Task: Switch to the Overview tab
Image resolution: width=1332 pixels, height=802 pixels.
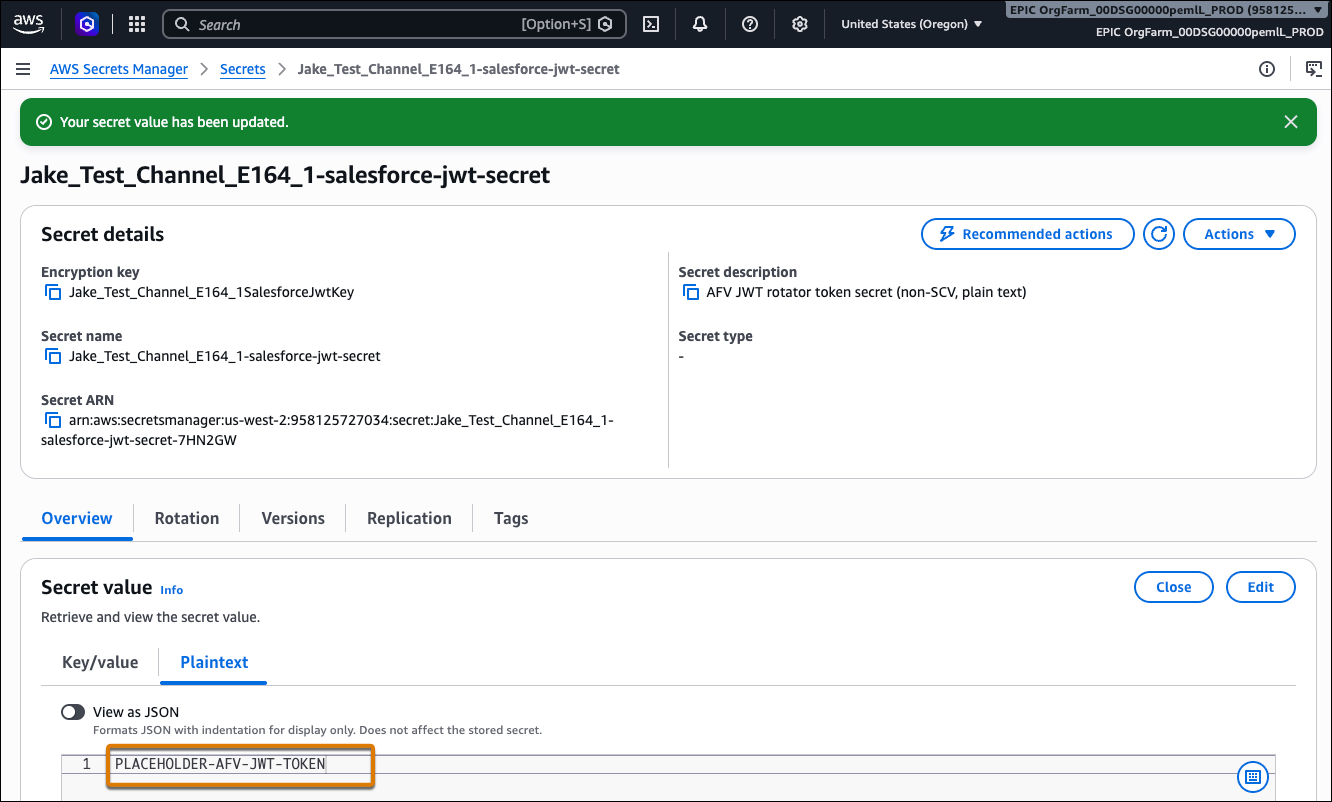Action: (x=77, y=518)
